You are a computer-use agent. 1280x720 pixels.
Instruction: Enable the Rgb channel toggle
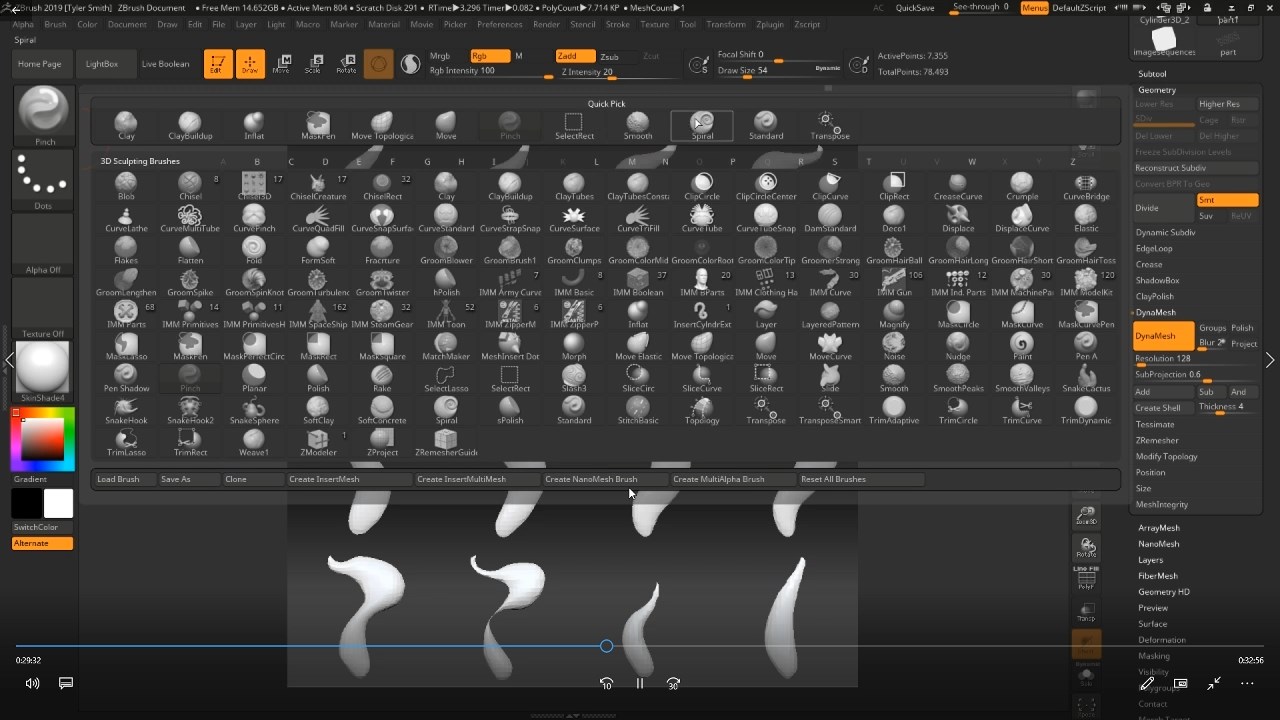[489, 56]
